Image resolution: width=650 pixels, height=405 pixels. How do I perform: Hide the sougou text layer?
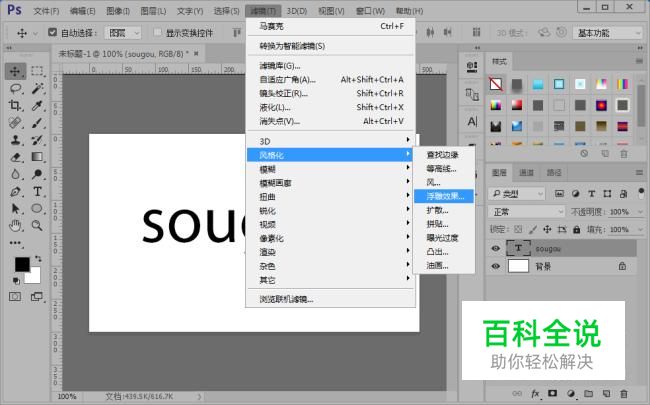tap(495, 248)
